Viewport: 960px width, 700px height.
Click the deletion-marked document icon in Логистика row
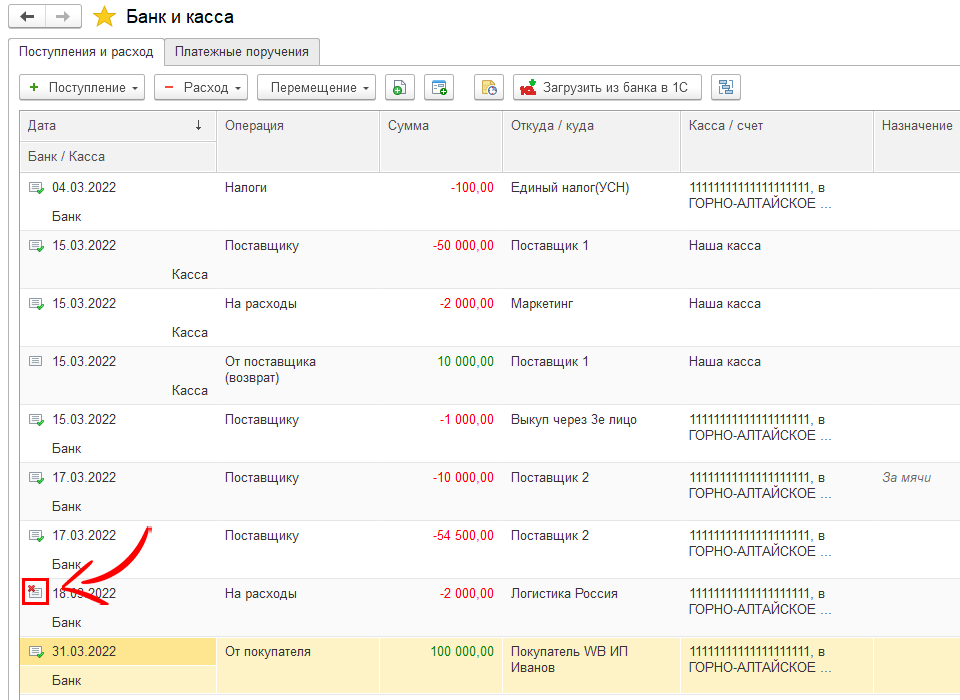tap(36, 592)
